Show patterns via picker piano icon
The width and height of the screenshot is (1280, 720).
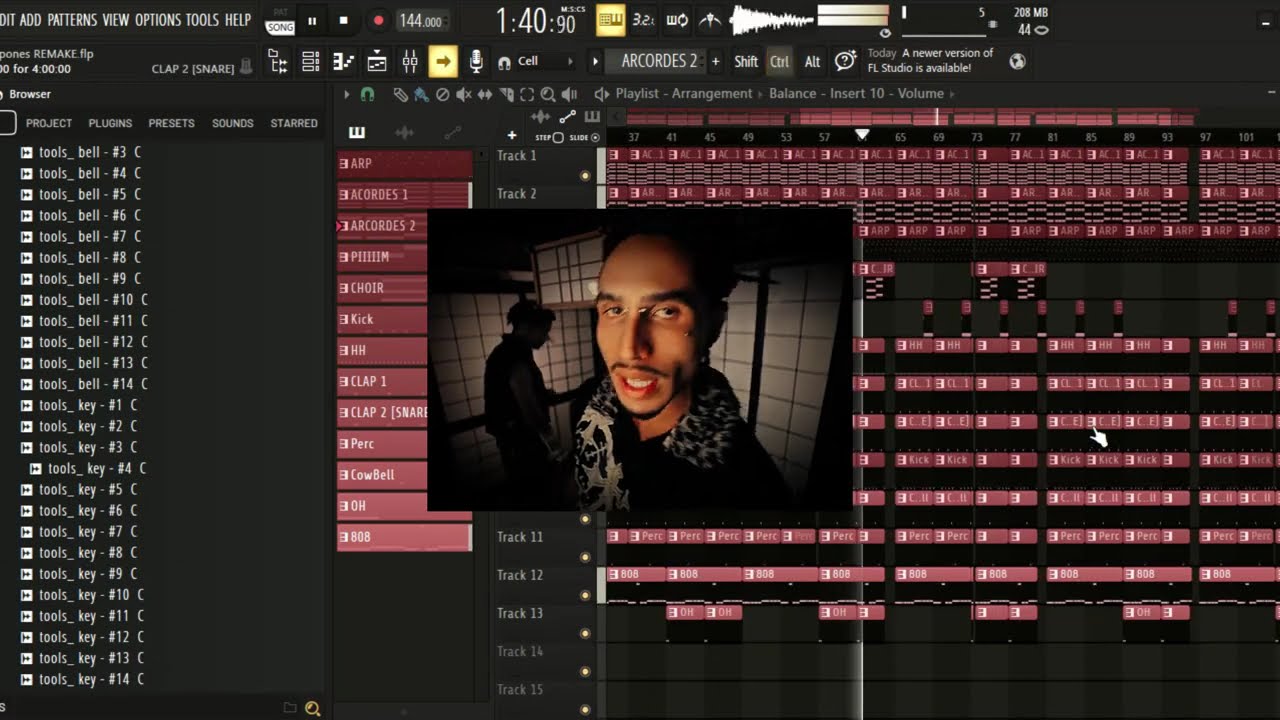coord(357,132)
